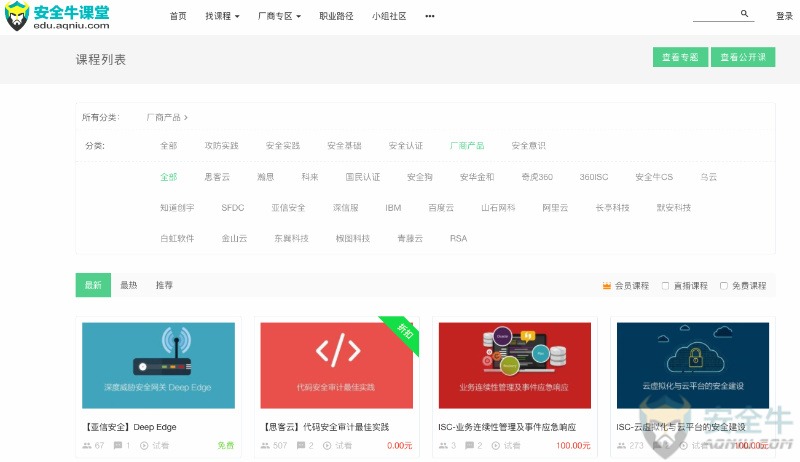
Task: Filter by vendor 百度云
Action: [x=441, y=208]
